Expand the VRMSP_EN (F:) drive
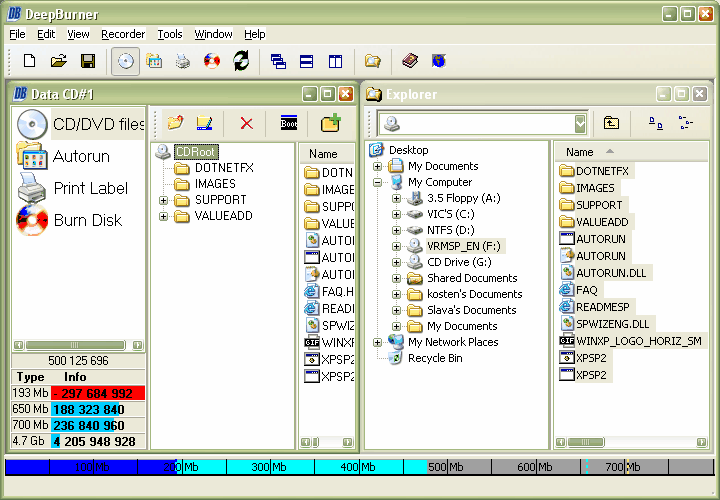720x500 pixels. 396,247
